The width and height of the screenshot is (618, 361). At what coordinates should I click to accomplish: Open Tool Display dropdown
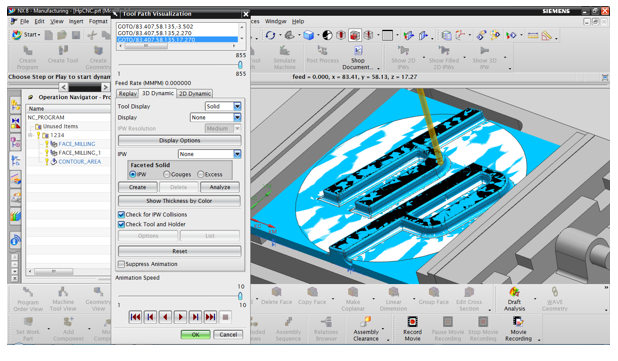click(237, 106)
